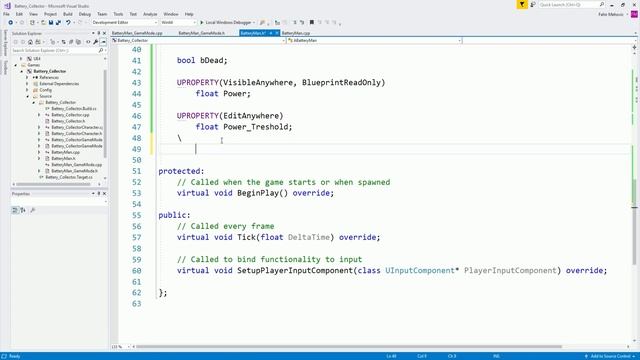
Task: Select Battery_Collector.Target.cs file
Action: click(x=69, y=177)
